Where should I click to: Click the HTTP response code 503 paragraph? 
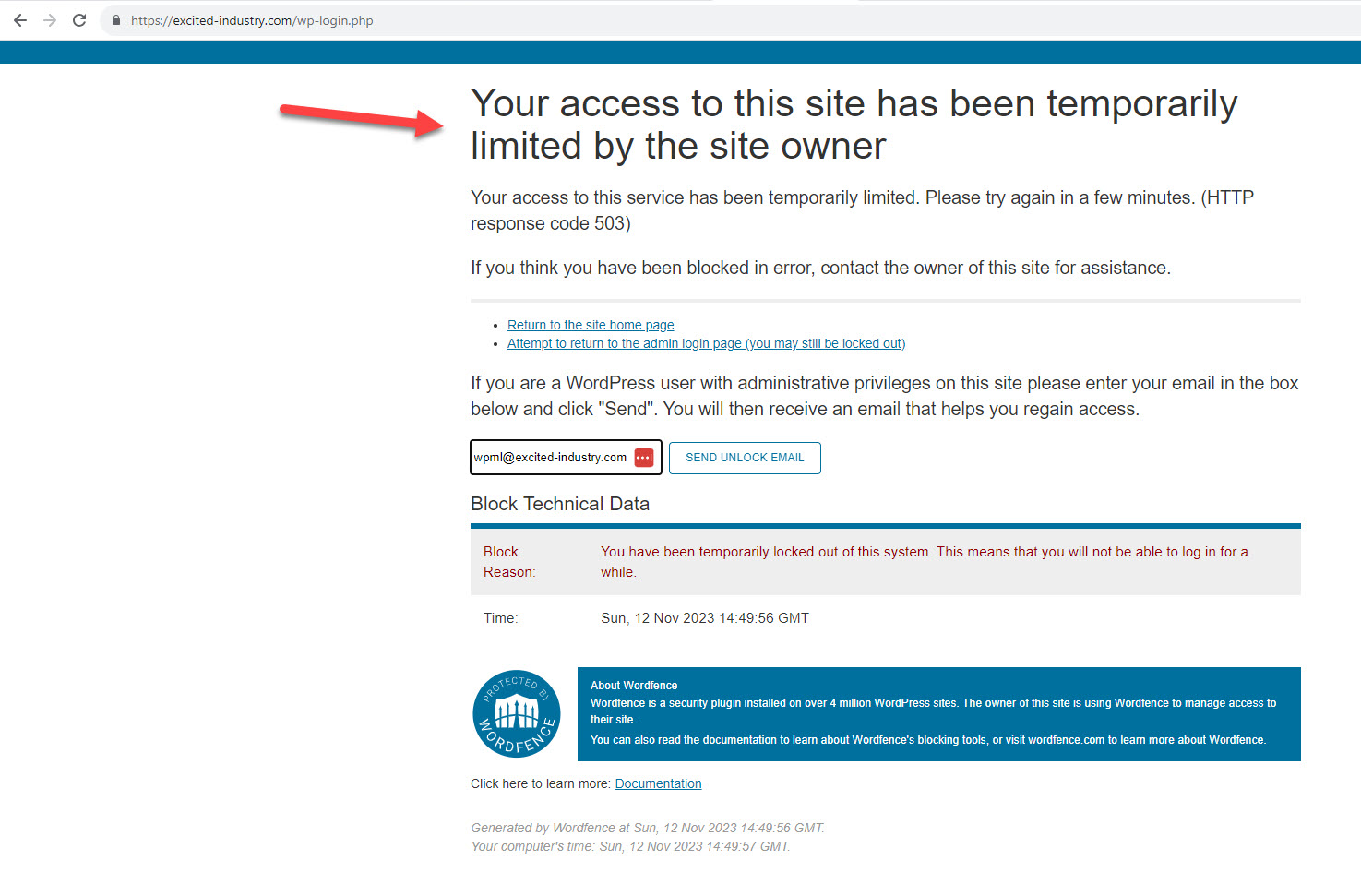[862, 210]
